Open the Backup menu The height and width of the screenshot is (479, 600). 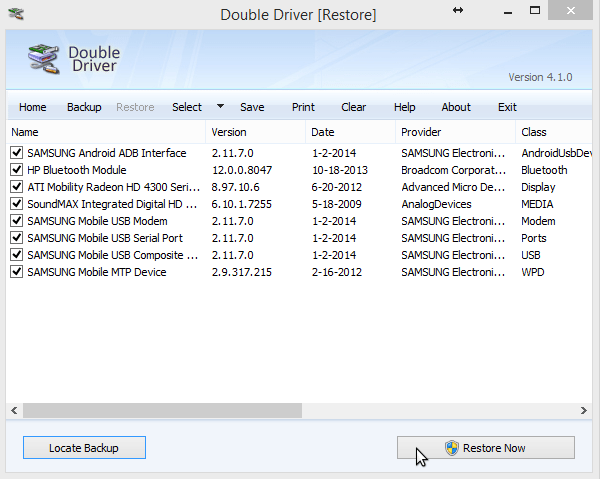coord(84,107)
